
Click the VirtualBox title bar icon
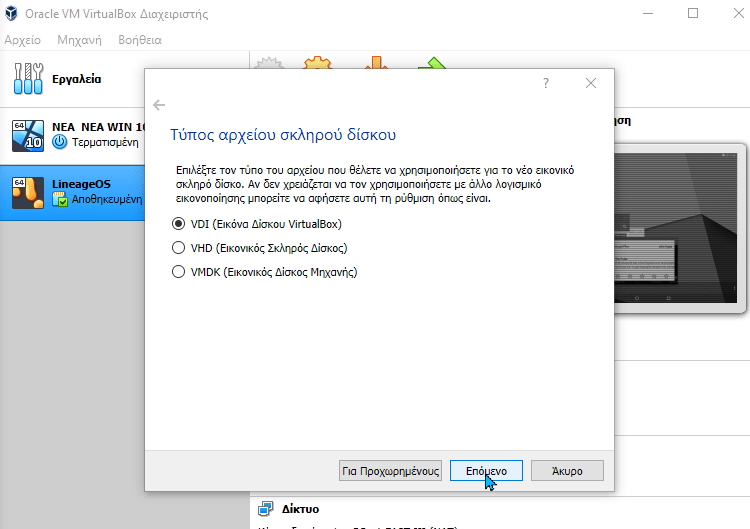coord(11,13)
